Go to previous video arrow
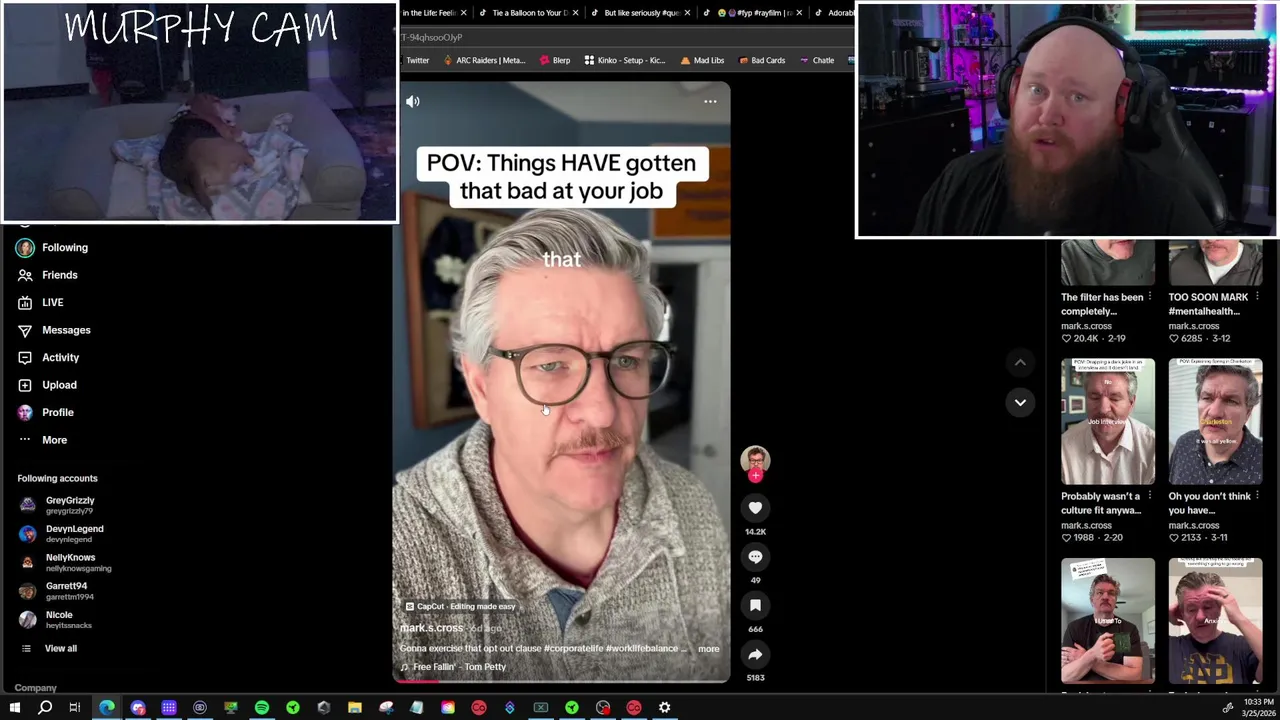The width and height of the screenshot is (1280, 720). click(1020, 362)
